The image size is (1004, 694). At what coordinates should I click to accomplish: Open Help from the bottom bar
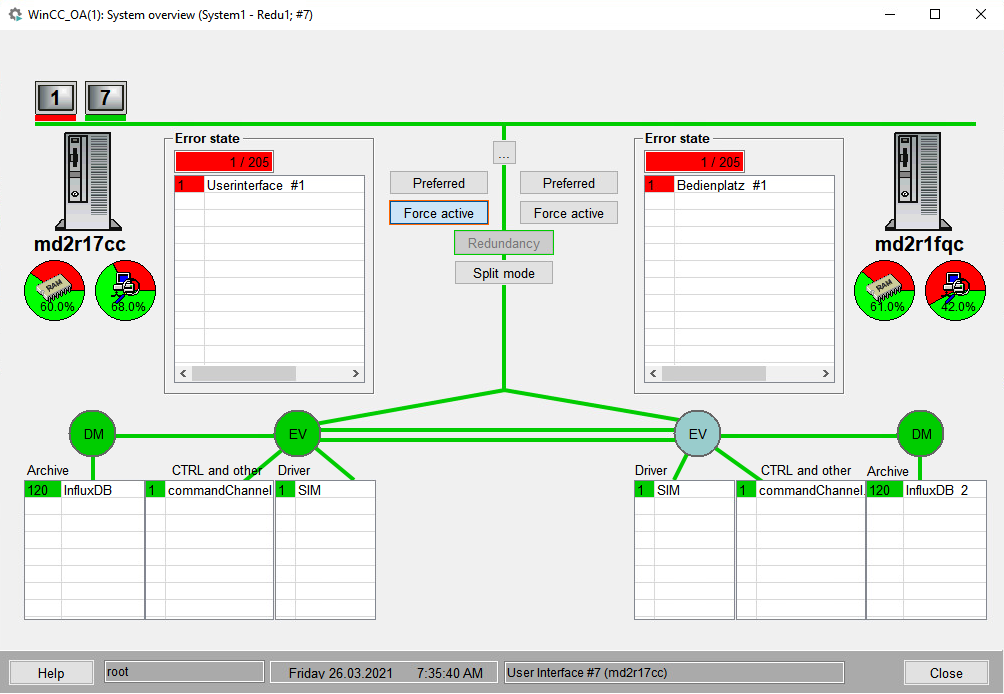51,673
